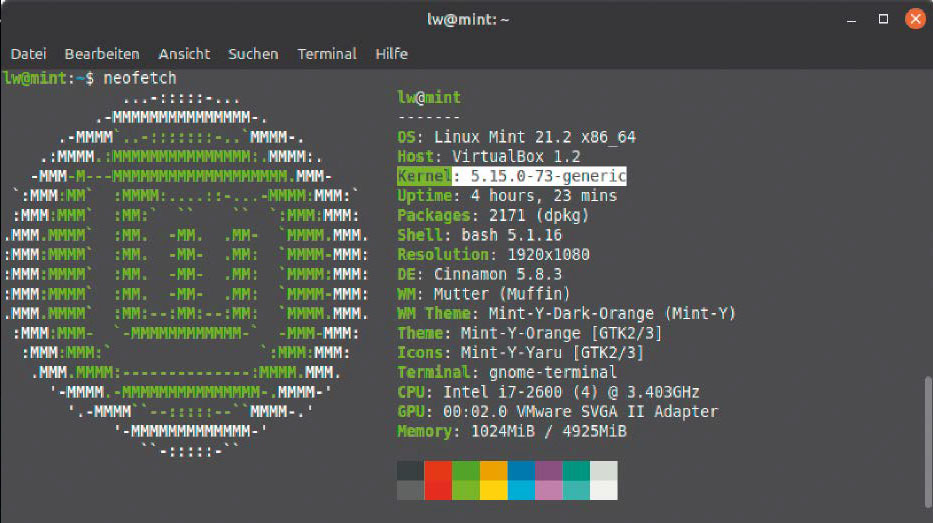Click the Resolution line 1920x1080
933x523 pixels.
click(493, 255)
